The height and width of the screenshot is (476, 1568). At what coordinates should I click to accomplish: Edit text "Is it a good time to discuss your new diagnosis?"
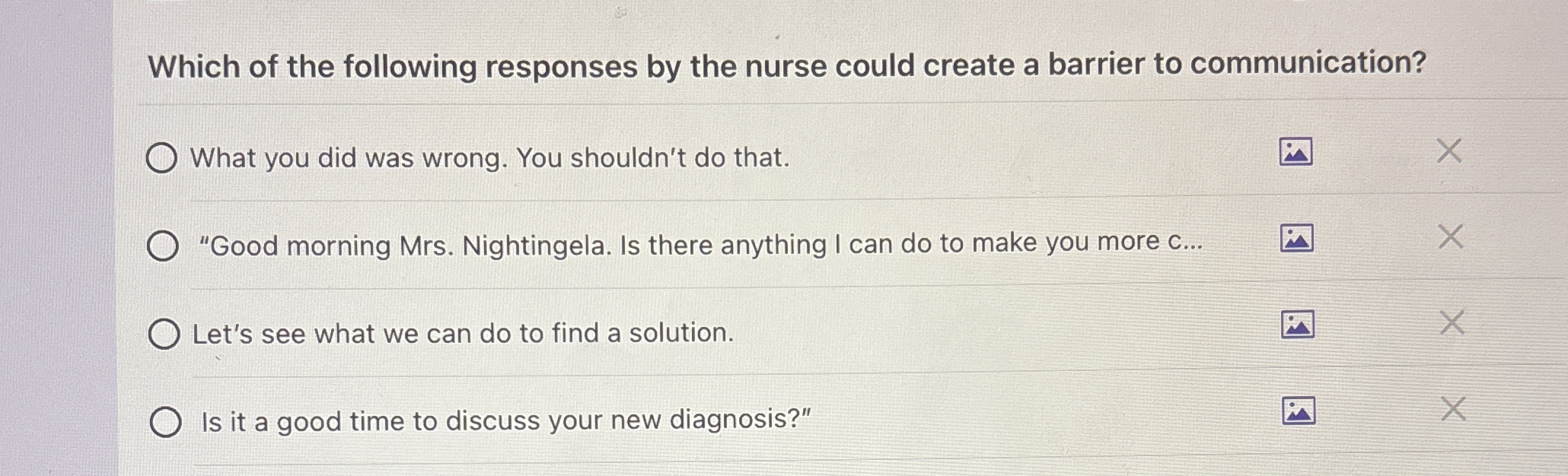[x=506, y=420]
